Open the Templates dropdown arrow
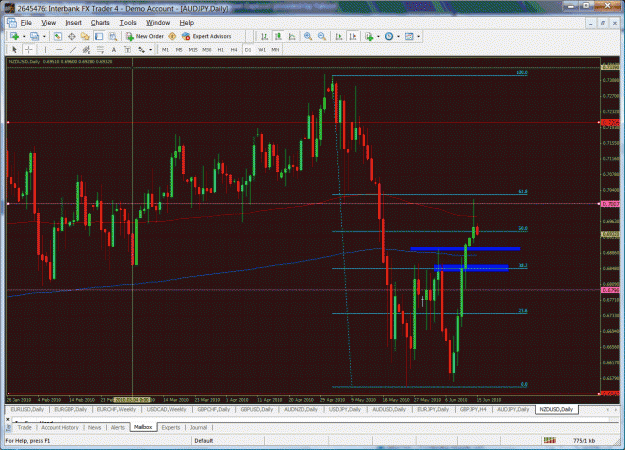 (x=419, y=37)
